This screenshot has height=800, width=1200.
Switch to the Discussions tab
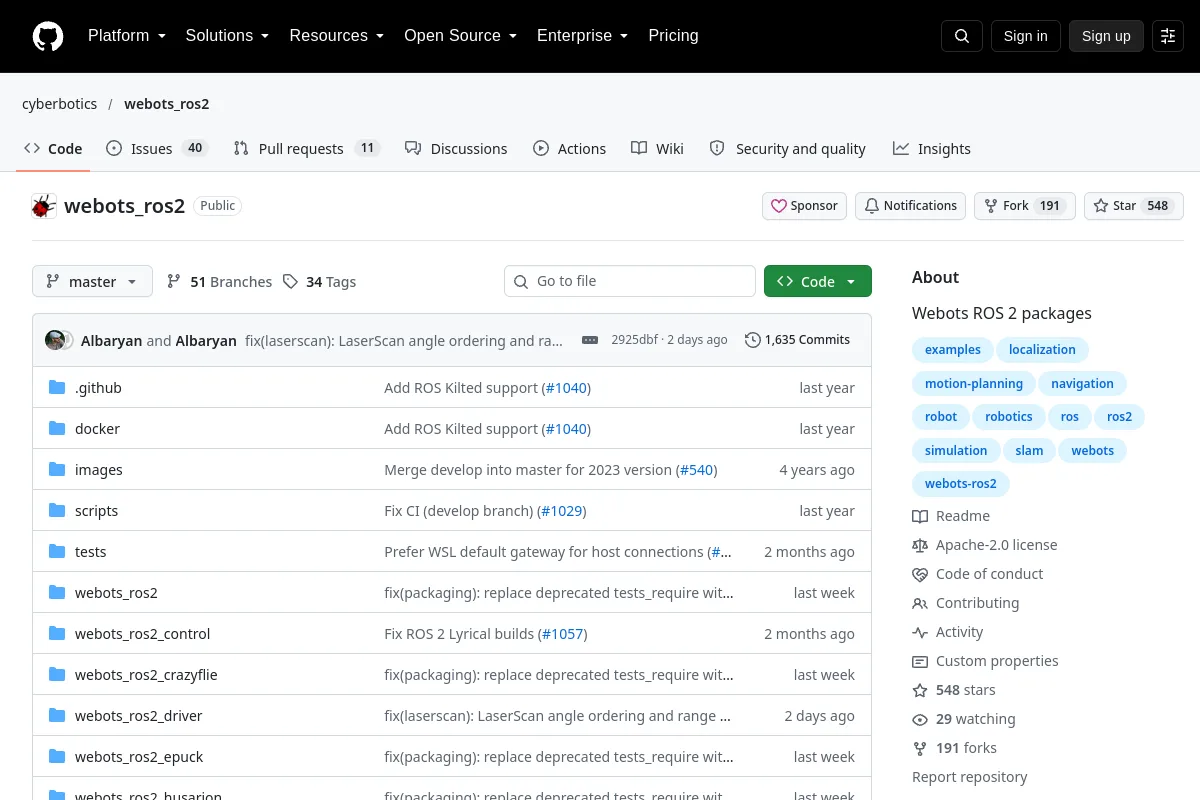[x=456, y=149]
